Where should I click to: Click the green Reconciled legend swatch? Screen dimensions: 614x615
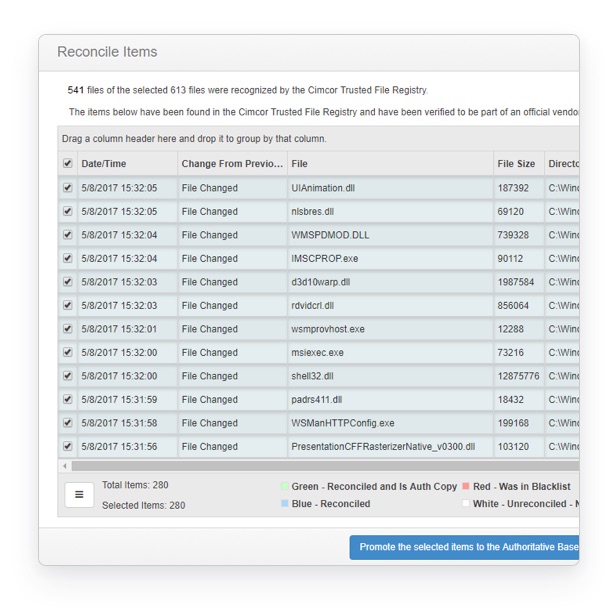click(x=284, y=487)
